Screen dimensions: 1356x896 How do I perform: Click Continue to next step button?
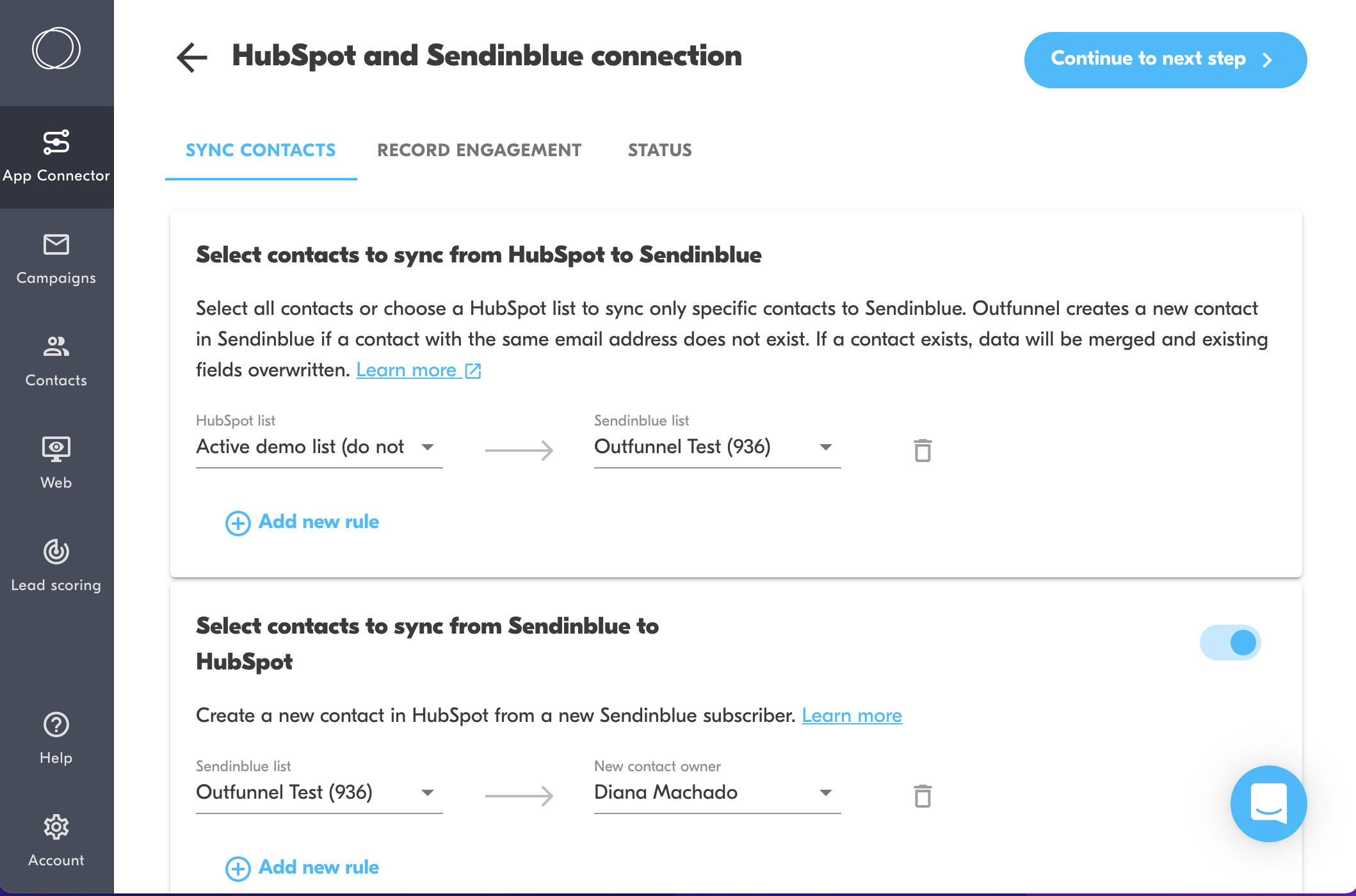point(1165,60)
